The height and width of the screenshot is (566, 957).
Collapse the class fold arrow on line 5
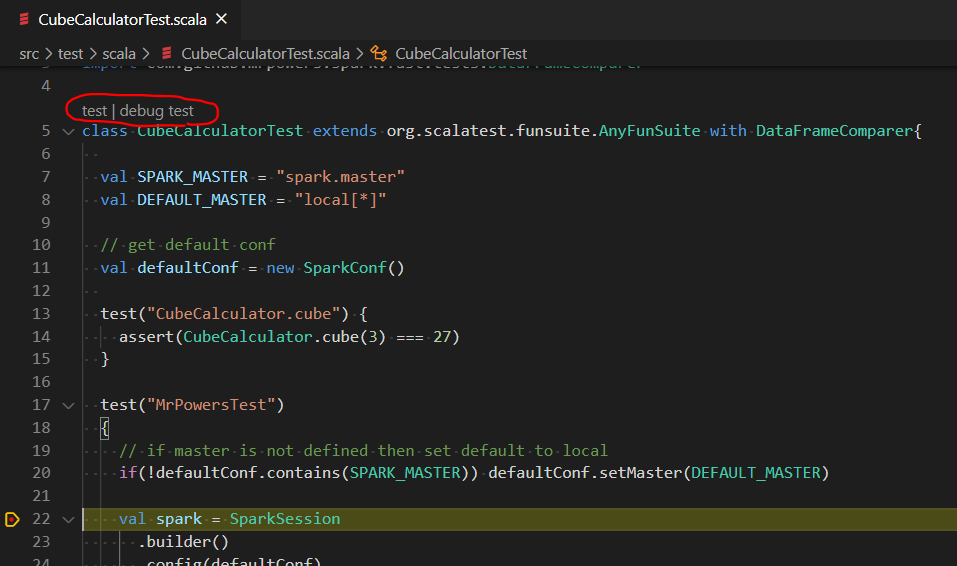pyautogui.click(x=68, y=131)
